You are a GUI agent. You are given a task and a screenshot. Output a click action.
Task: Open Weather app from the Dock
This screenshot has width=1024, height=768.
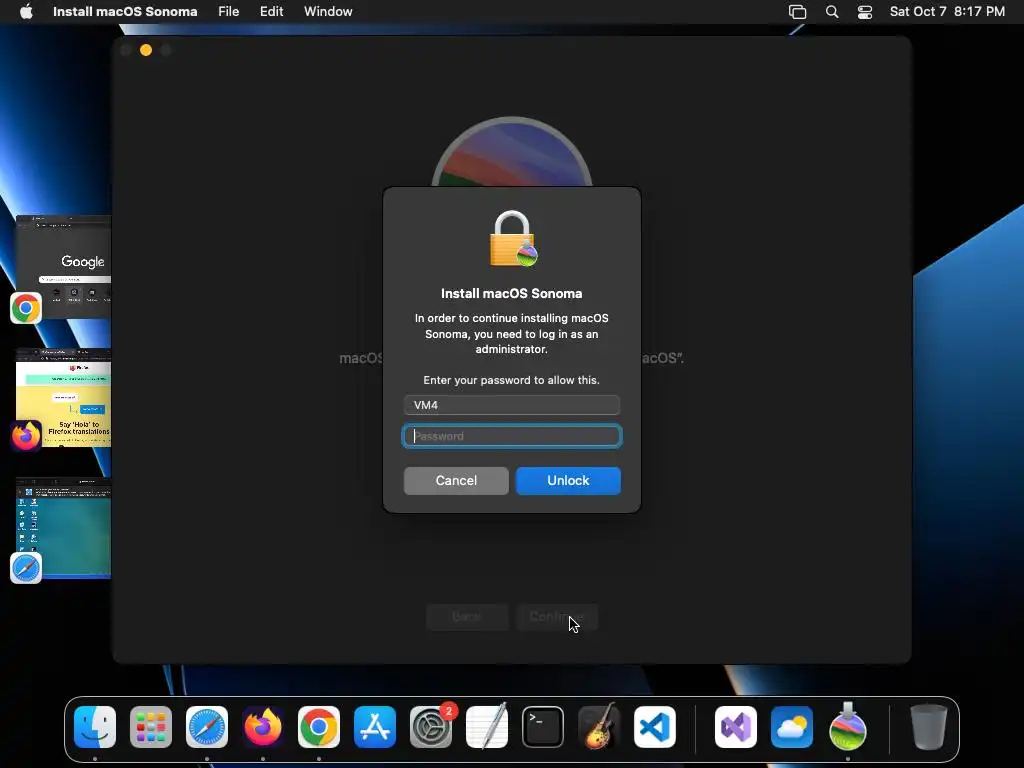click(792, 727)
